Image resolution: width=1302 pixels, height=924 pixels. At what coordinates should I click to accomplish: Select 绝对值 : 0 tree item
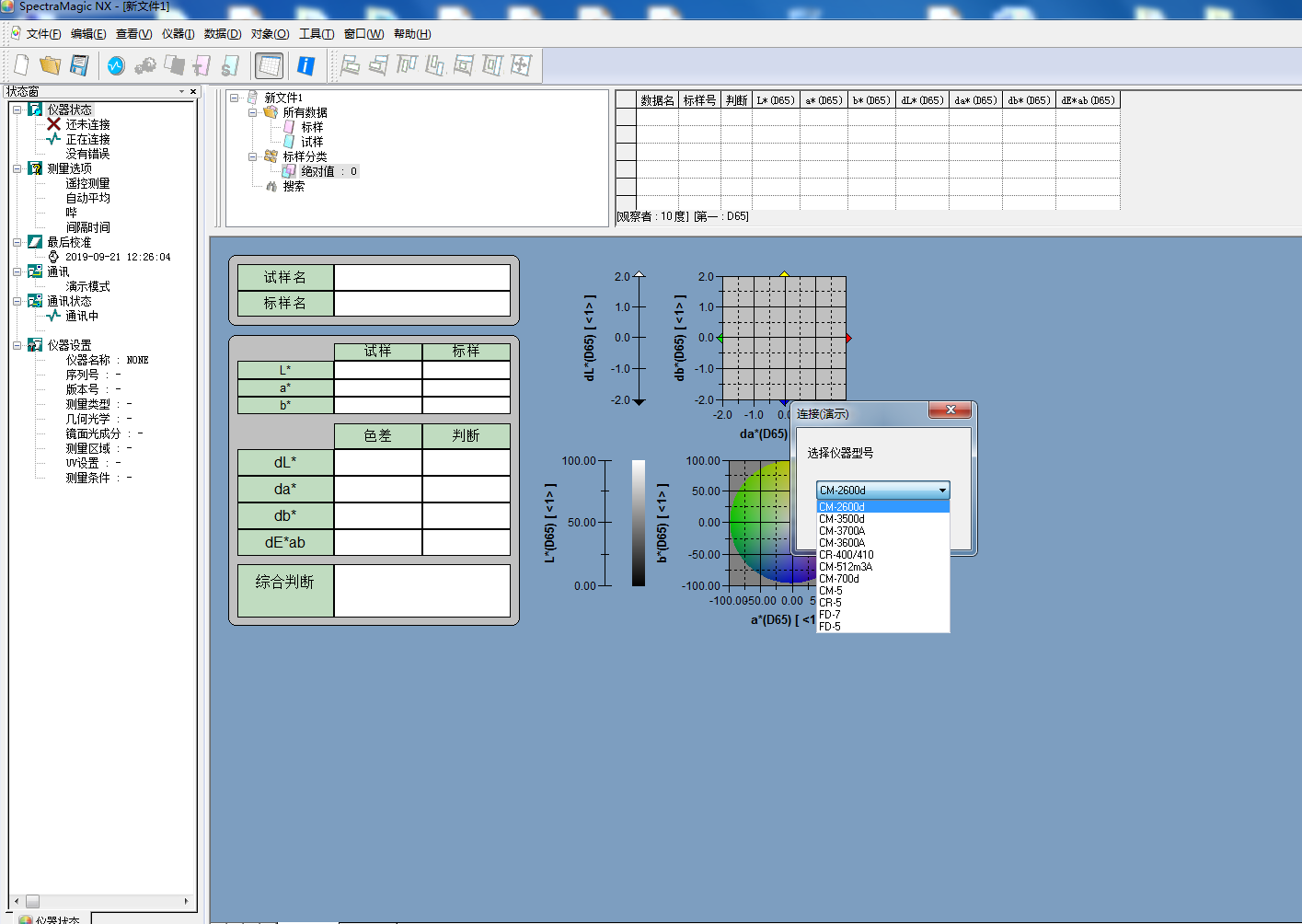(x=328, y=171)
